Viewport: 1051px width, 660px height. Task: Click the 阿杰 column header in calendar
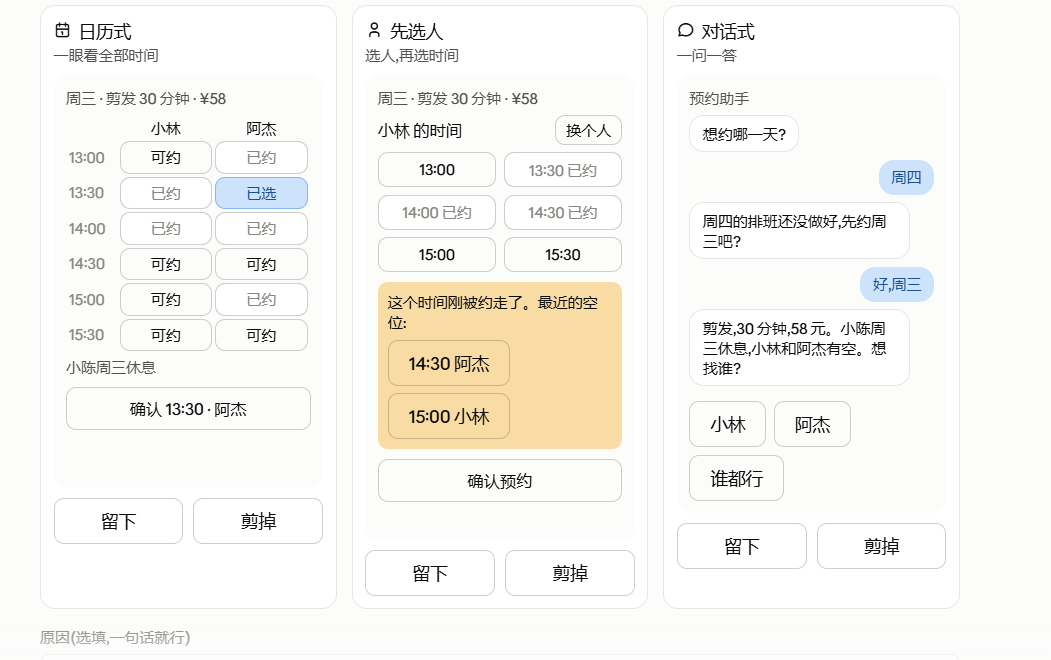pyautogui.click(x=261, y=129)
